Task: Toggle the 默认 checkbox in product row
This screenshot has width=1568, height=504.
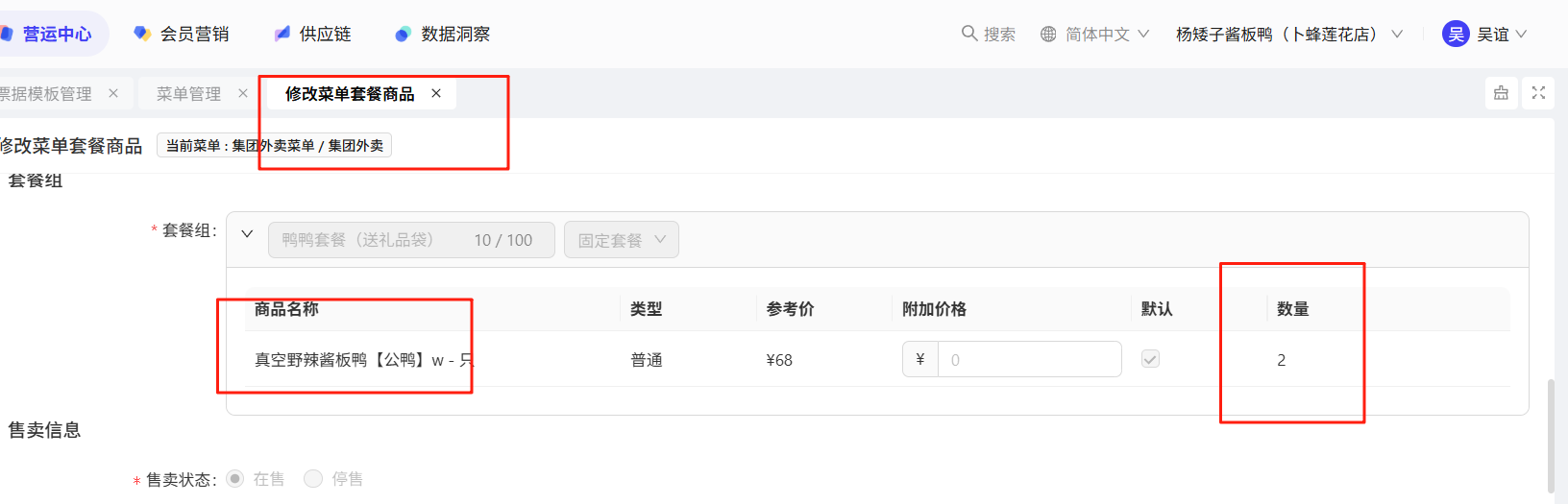Action: pyautogui.click(x=1150, y=359)
